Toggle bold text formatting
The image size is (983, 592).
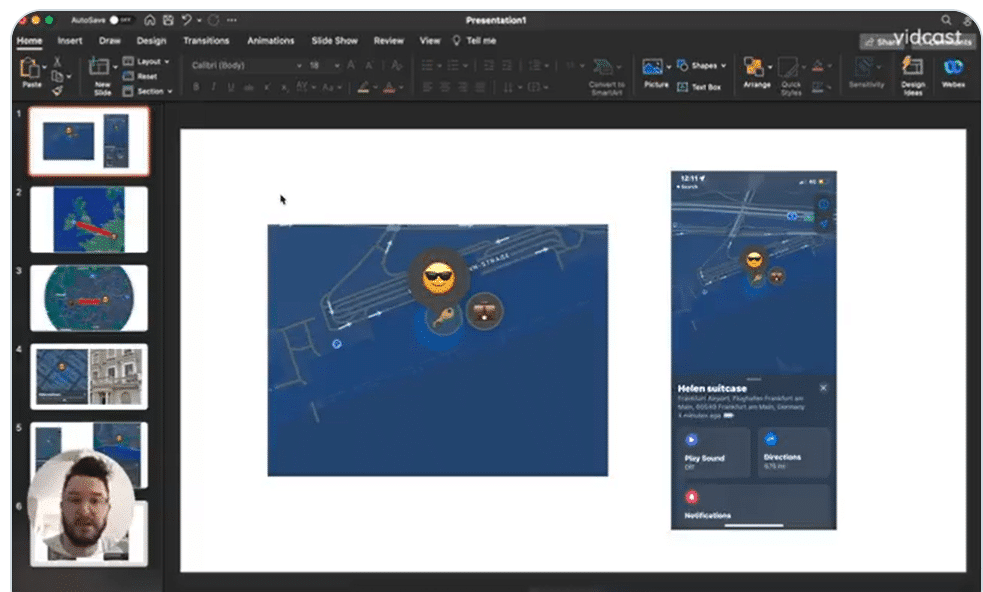(x=196, y=87)
